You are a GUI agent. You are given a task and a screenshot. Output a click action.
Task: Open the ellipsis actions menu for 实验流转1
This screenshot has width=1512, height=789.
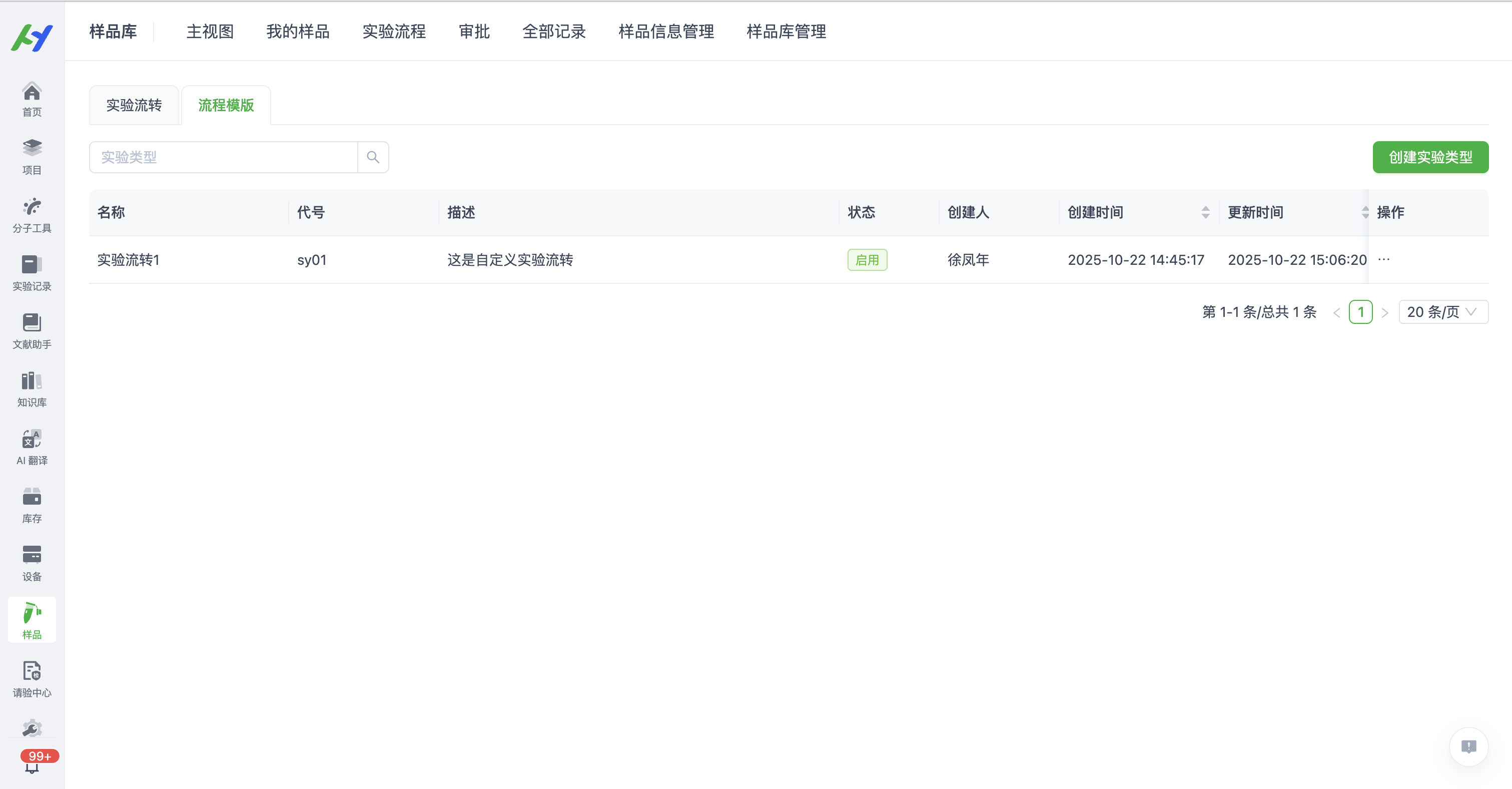tap(1384, 259)
